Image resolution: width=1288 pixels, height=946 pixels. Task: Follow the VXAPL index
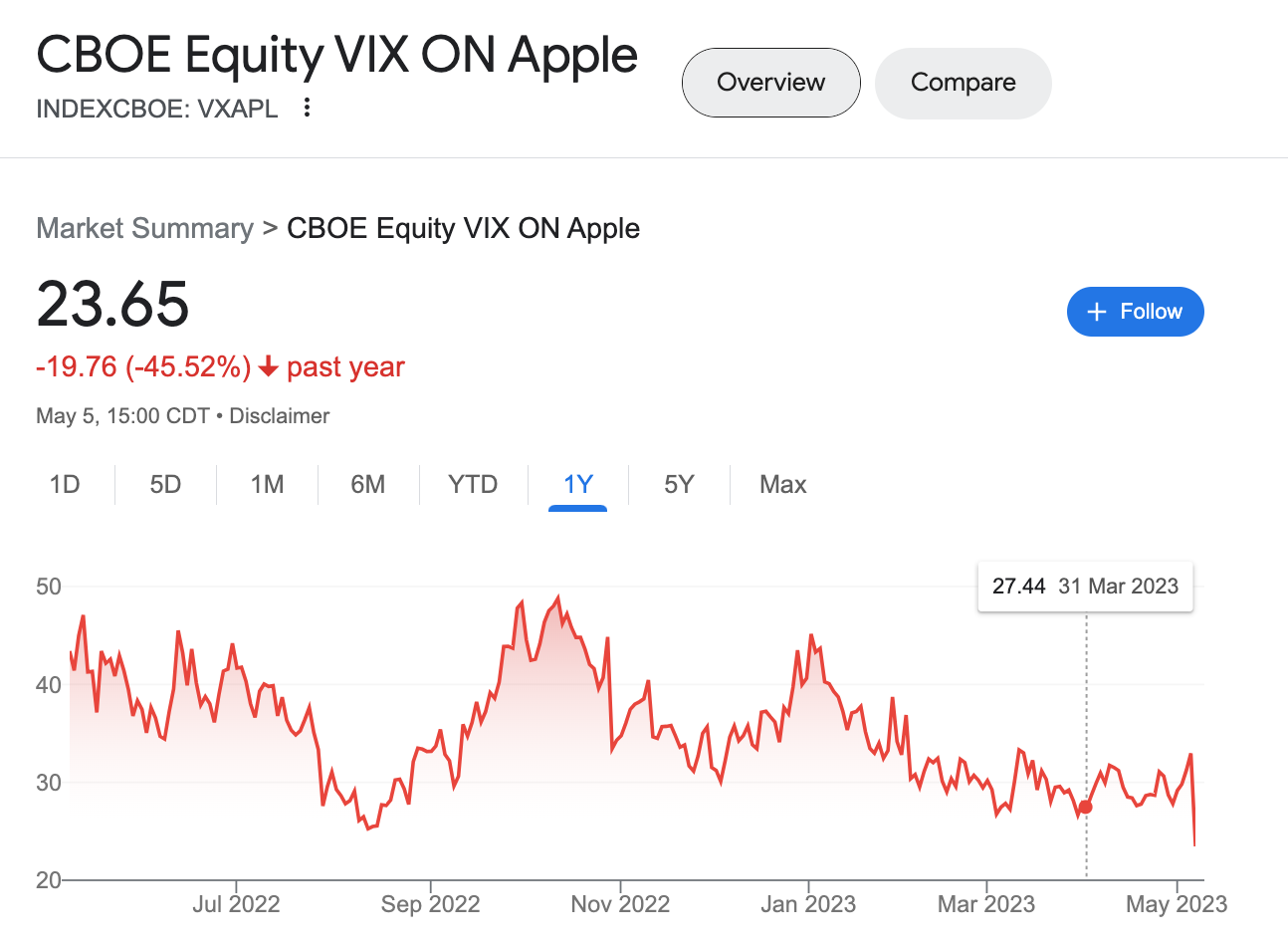click(x=1135, y=312)
